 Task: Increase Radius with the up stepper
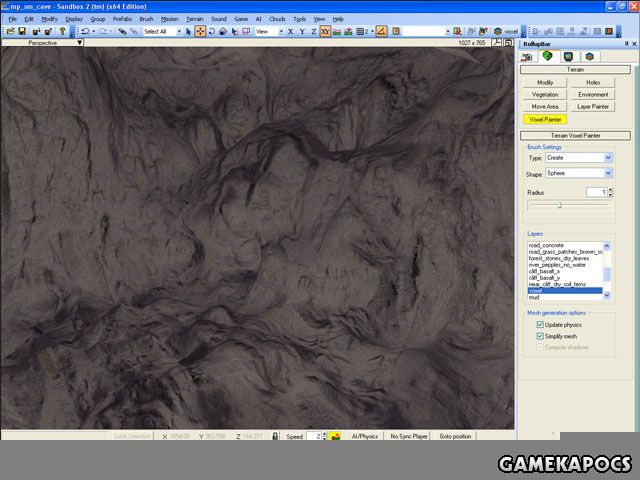pos(611,190)
